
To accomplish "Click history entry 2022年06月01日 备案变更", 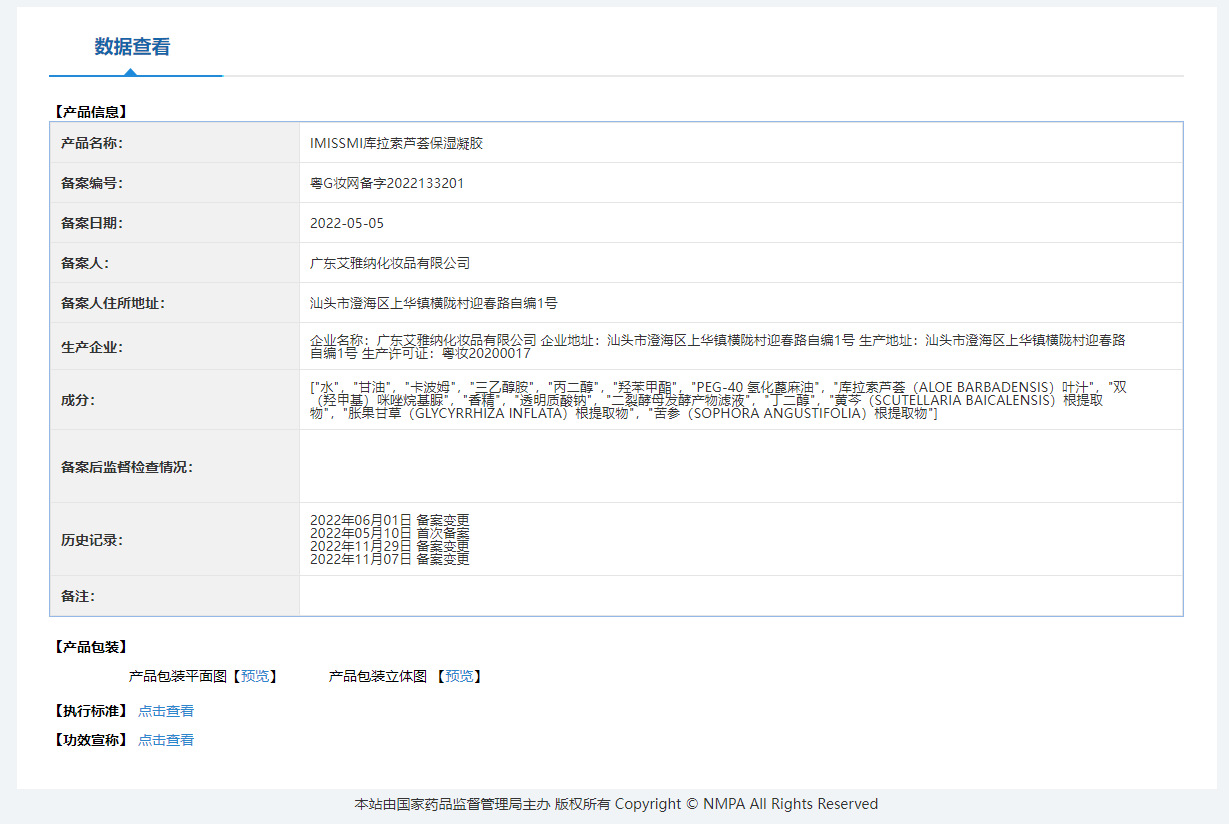I will [x=389, y=521].
